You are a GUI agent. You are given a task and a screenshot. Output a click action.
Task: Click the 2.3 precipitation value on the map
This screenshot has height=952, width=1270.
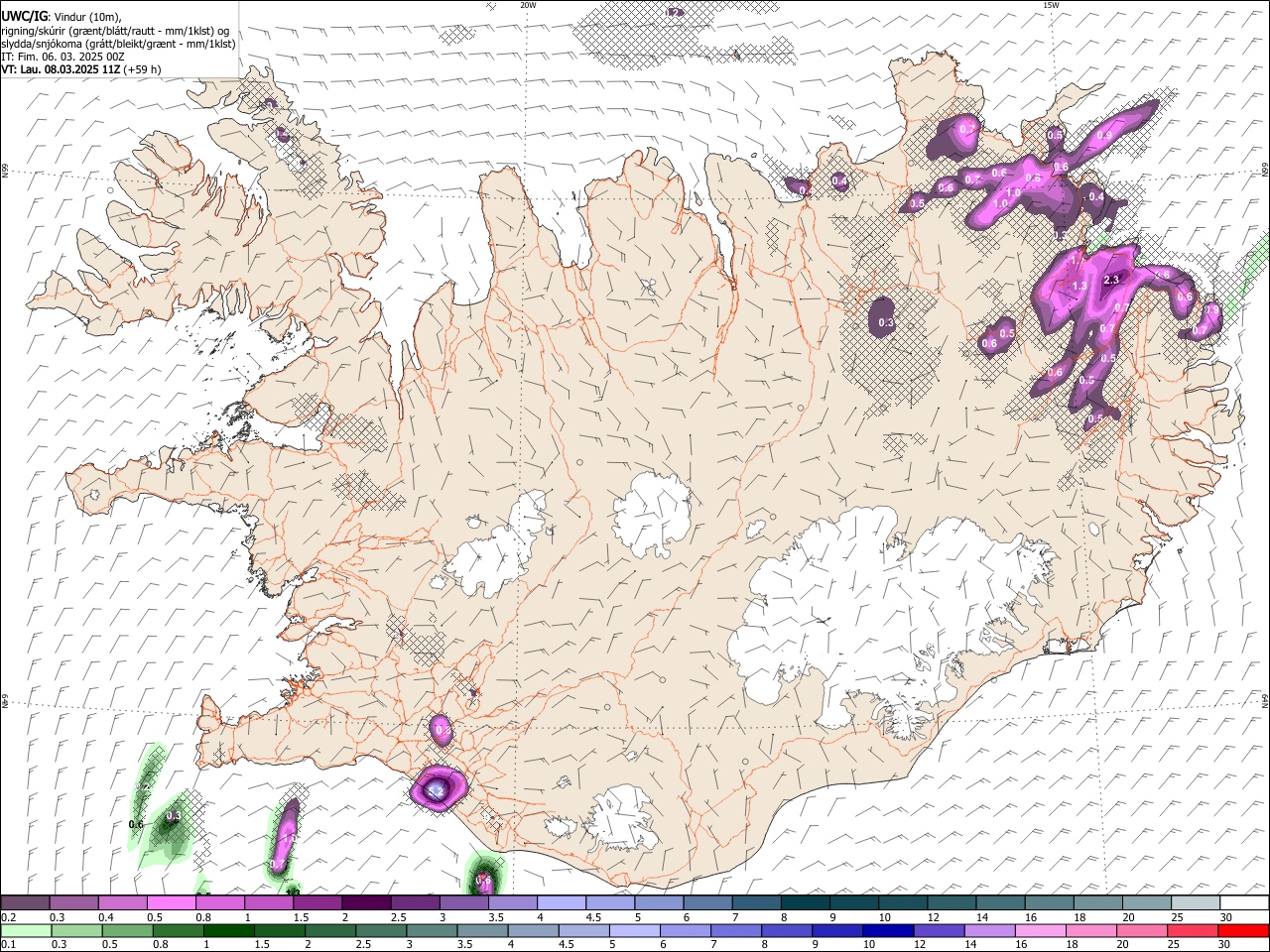tap(1111, 281)
